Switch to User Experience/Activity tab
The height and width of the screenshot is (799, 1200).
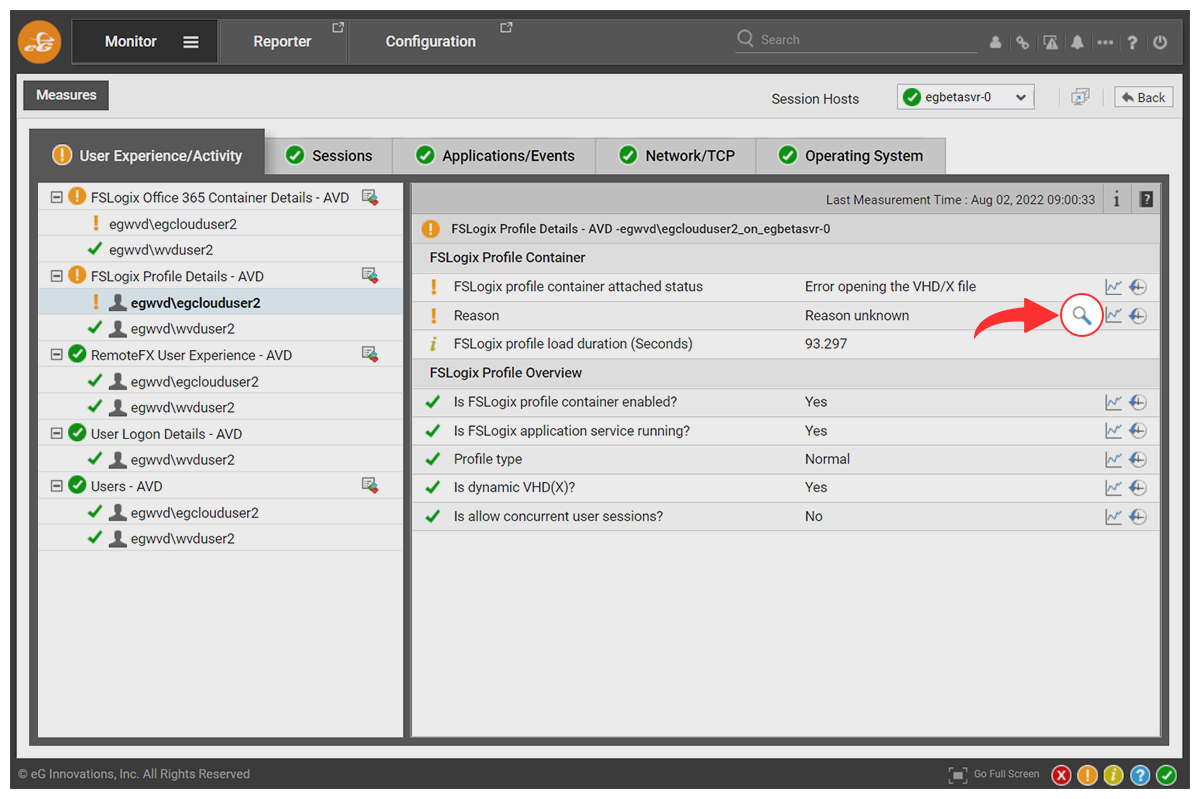coord(147,155)
